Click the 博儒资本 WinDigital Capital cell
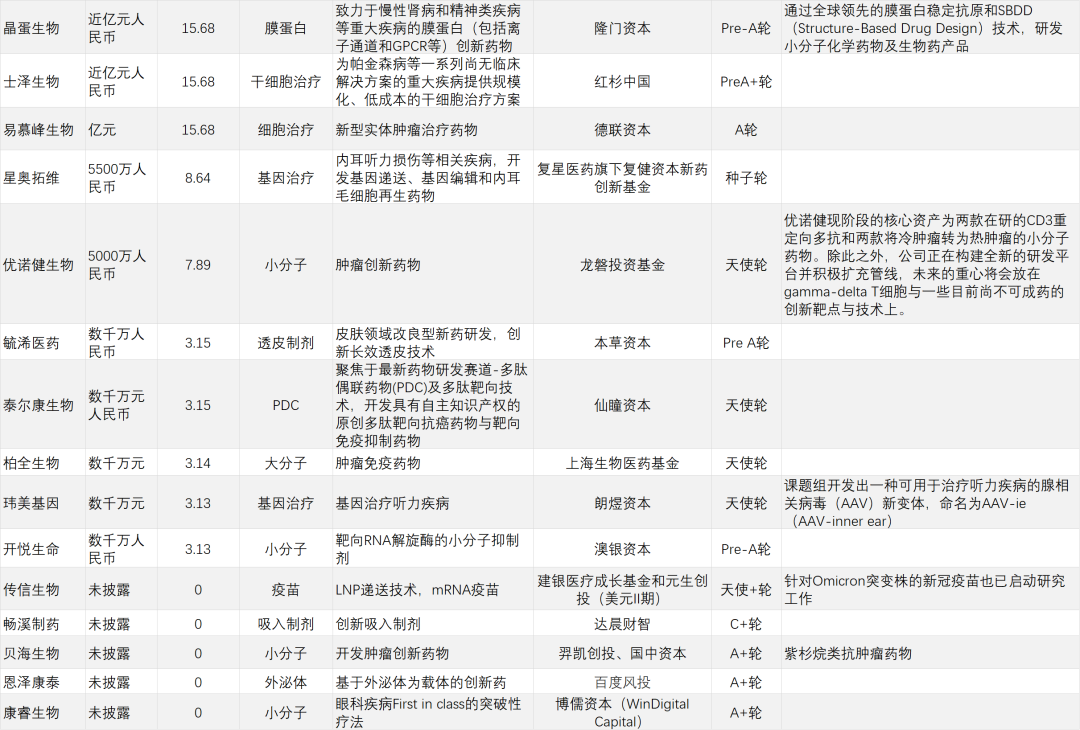This screenshot has height=730, width=1080. coord(622,712)
